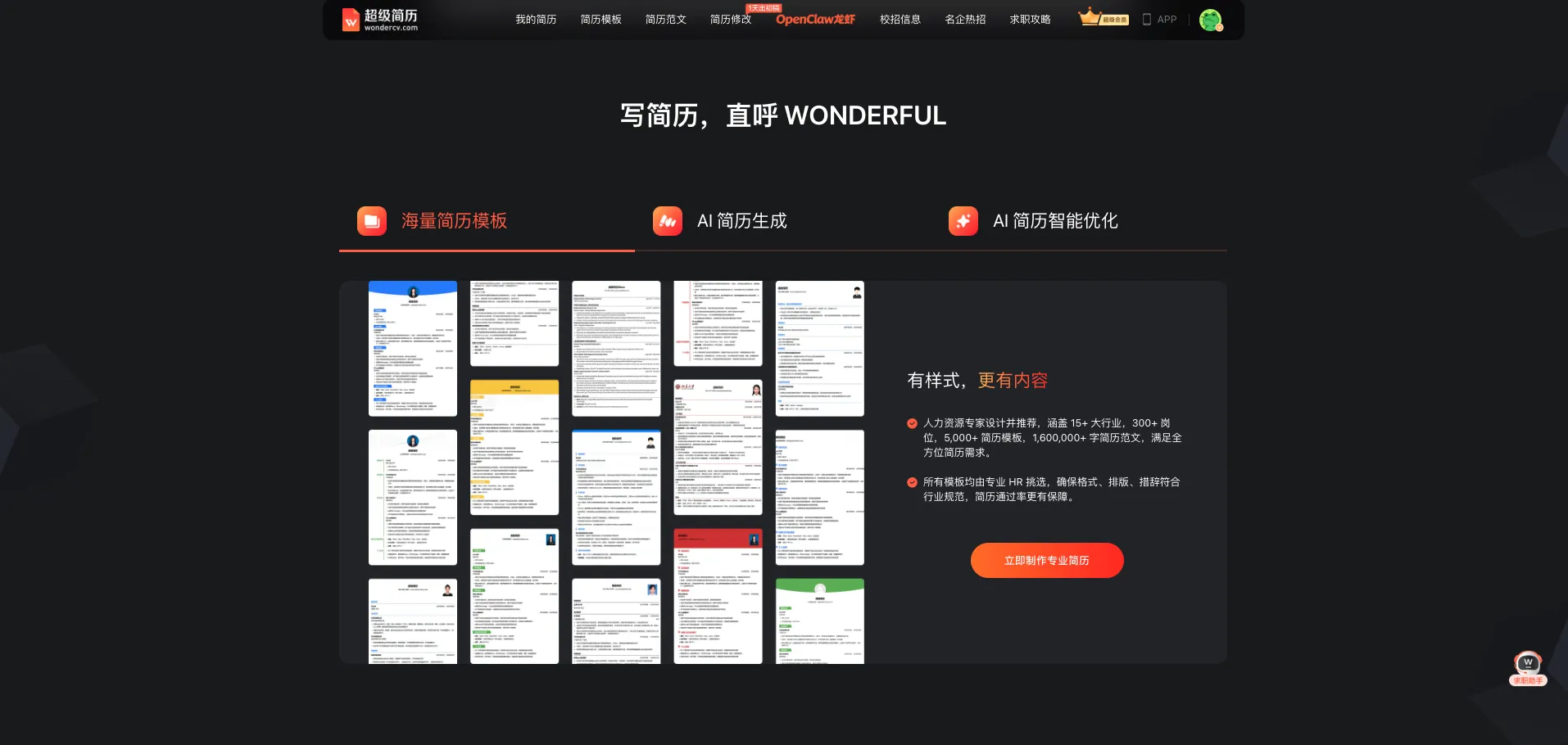The height and width of the screenshot is (745, 1568).
Task: Open 校招信息 from the top navigation
Action: [x=900, y=20]
